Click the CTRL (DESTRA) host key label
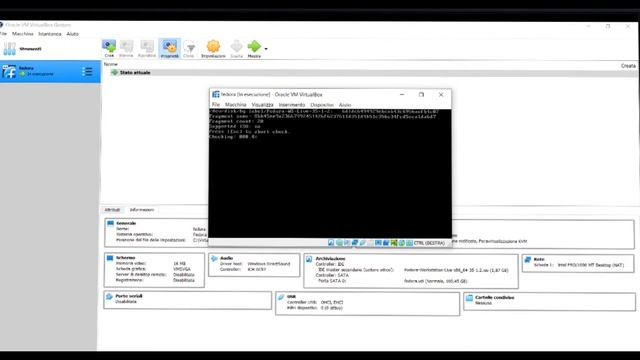 pyautogui.click(x=429, y=243)
